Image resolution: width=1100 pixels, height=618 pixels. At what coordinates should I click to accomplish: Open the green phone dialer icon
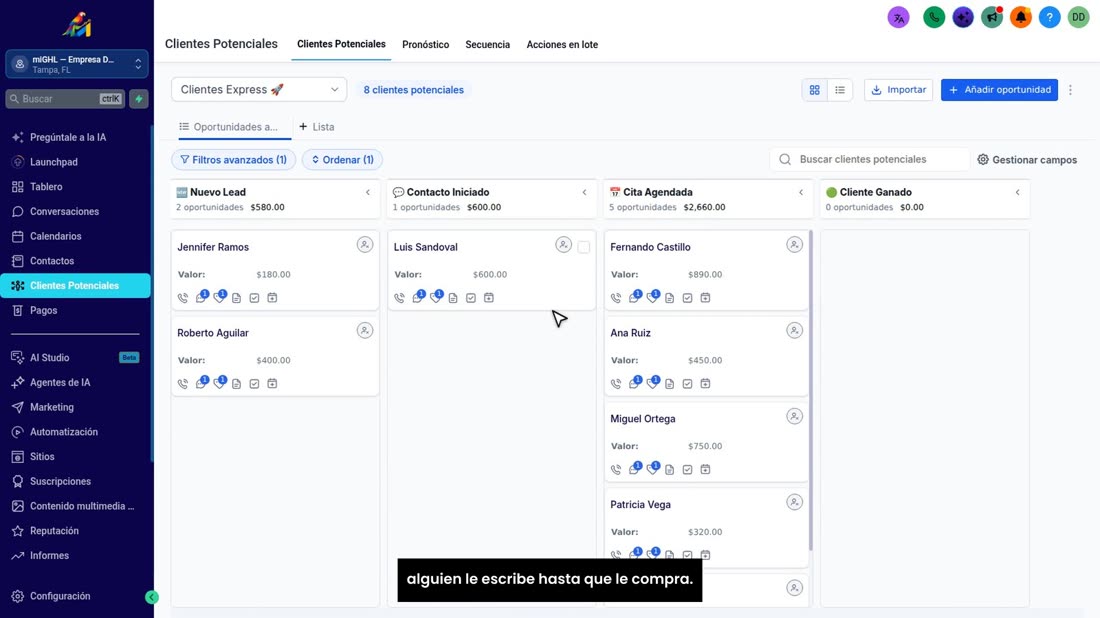[934, 18]
